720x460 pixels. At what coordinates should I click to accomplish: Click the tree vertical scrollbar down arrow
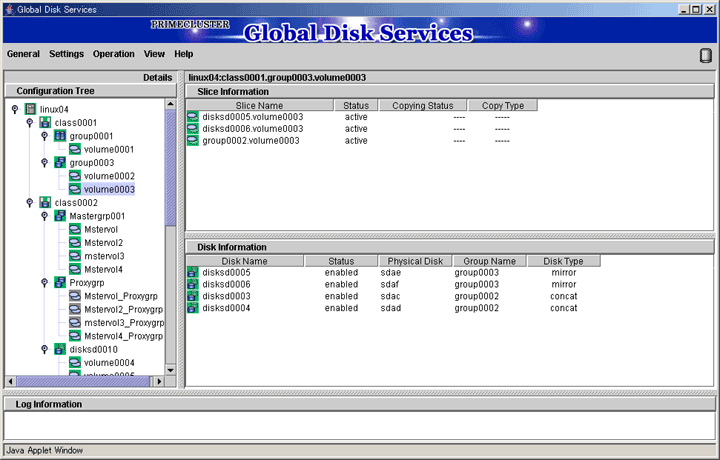coord(170,370)
